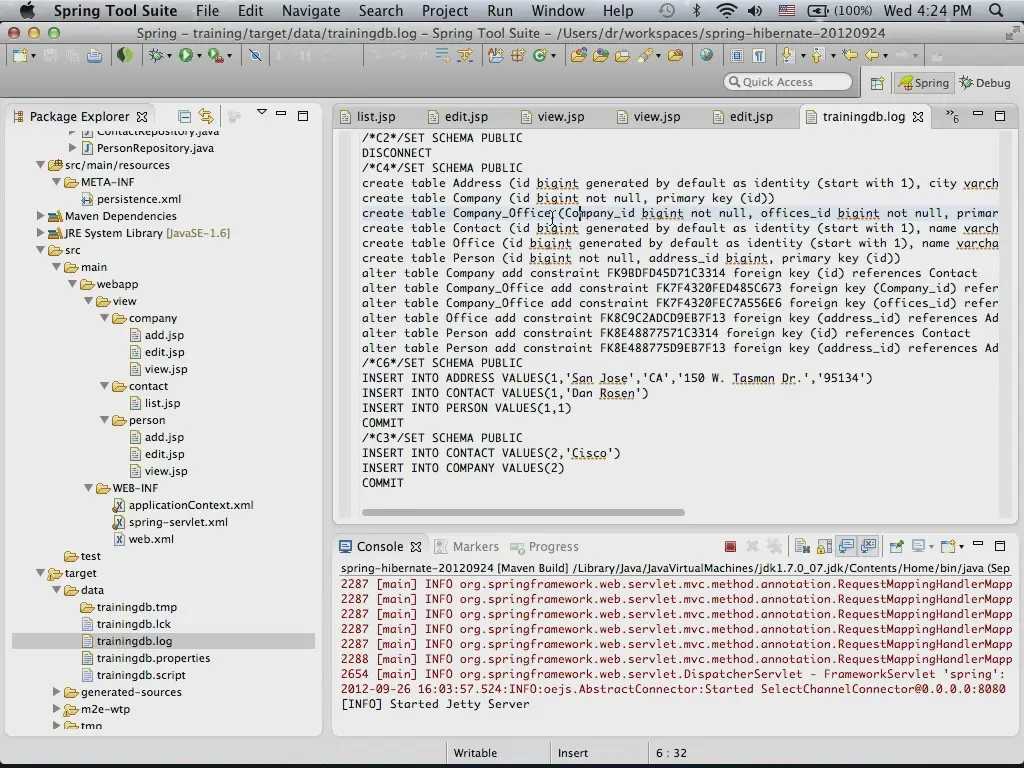Switch to the Markers tab
The image size is (1024, 768).
click(467, 547)
